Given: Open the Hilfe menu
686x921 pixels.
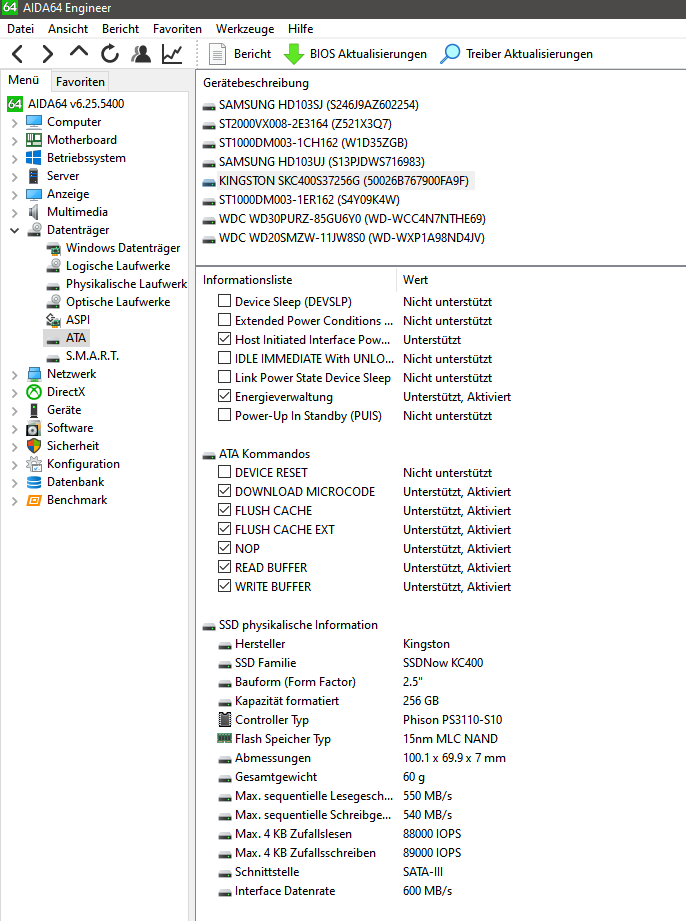Looking at the screenshot, I should point(301,29).
